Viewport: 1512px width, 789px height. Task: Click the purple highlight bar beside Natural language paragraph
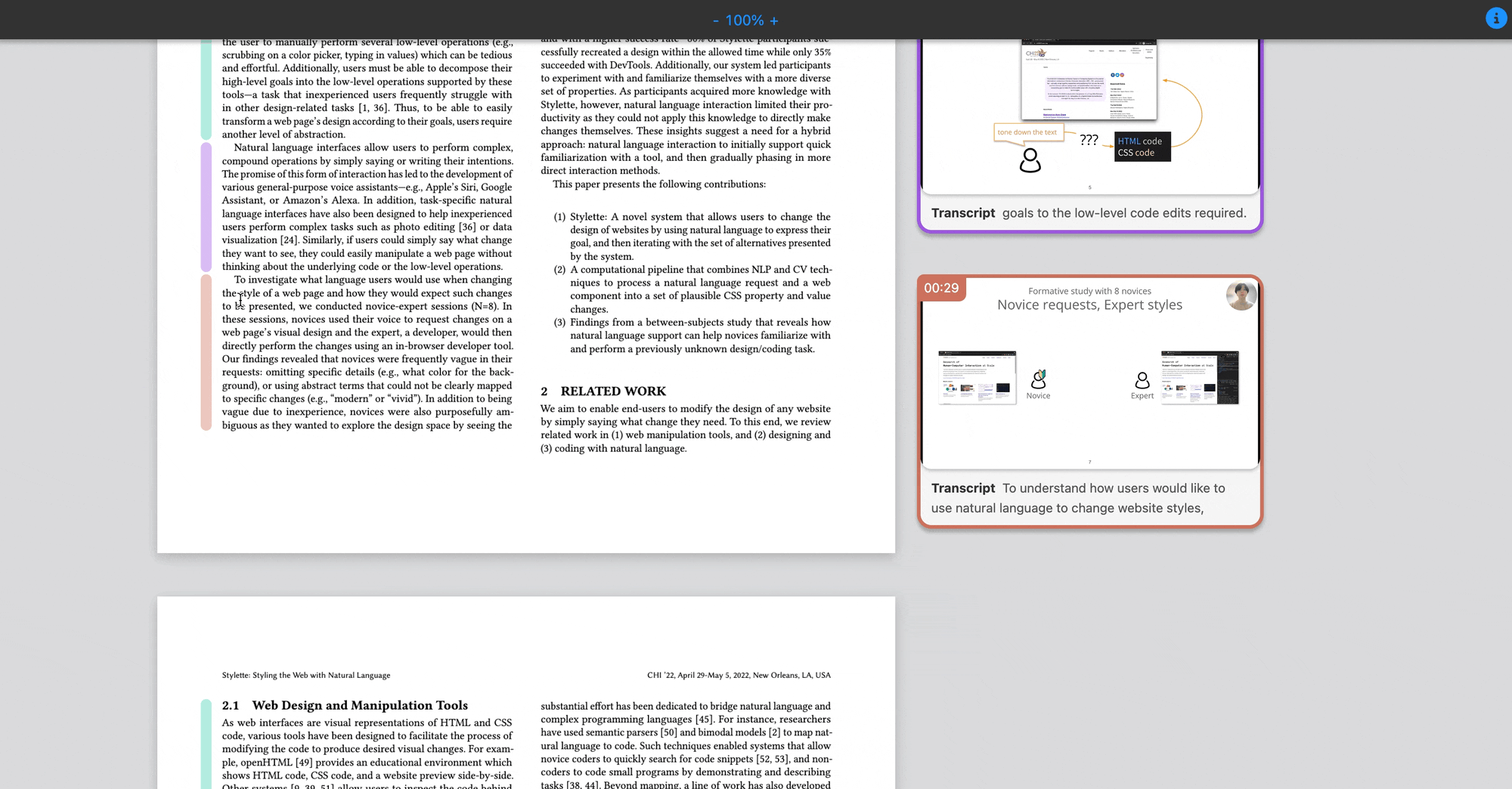click(x=206, y=207)
